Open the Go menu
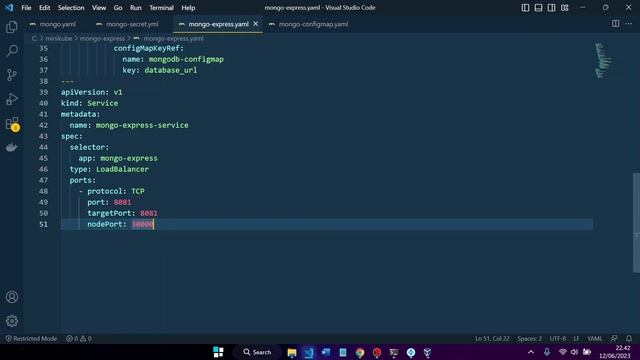 pos(118,7)
